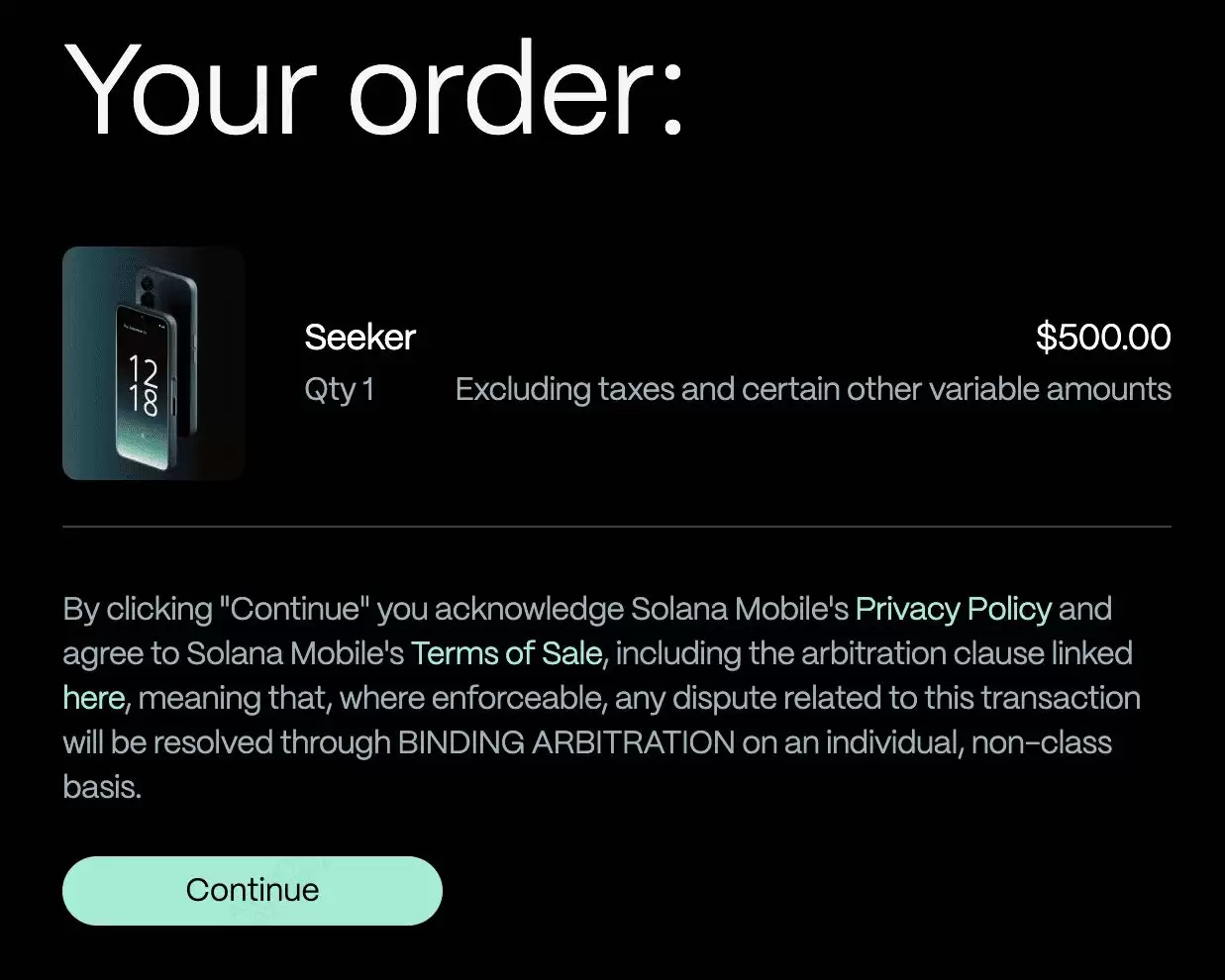Click the horizontal divider below the order item
1225x980 pixels.
[616, 527]
